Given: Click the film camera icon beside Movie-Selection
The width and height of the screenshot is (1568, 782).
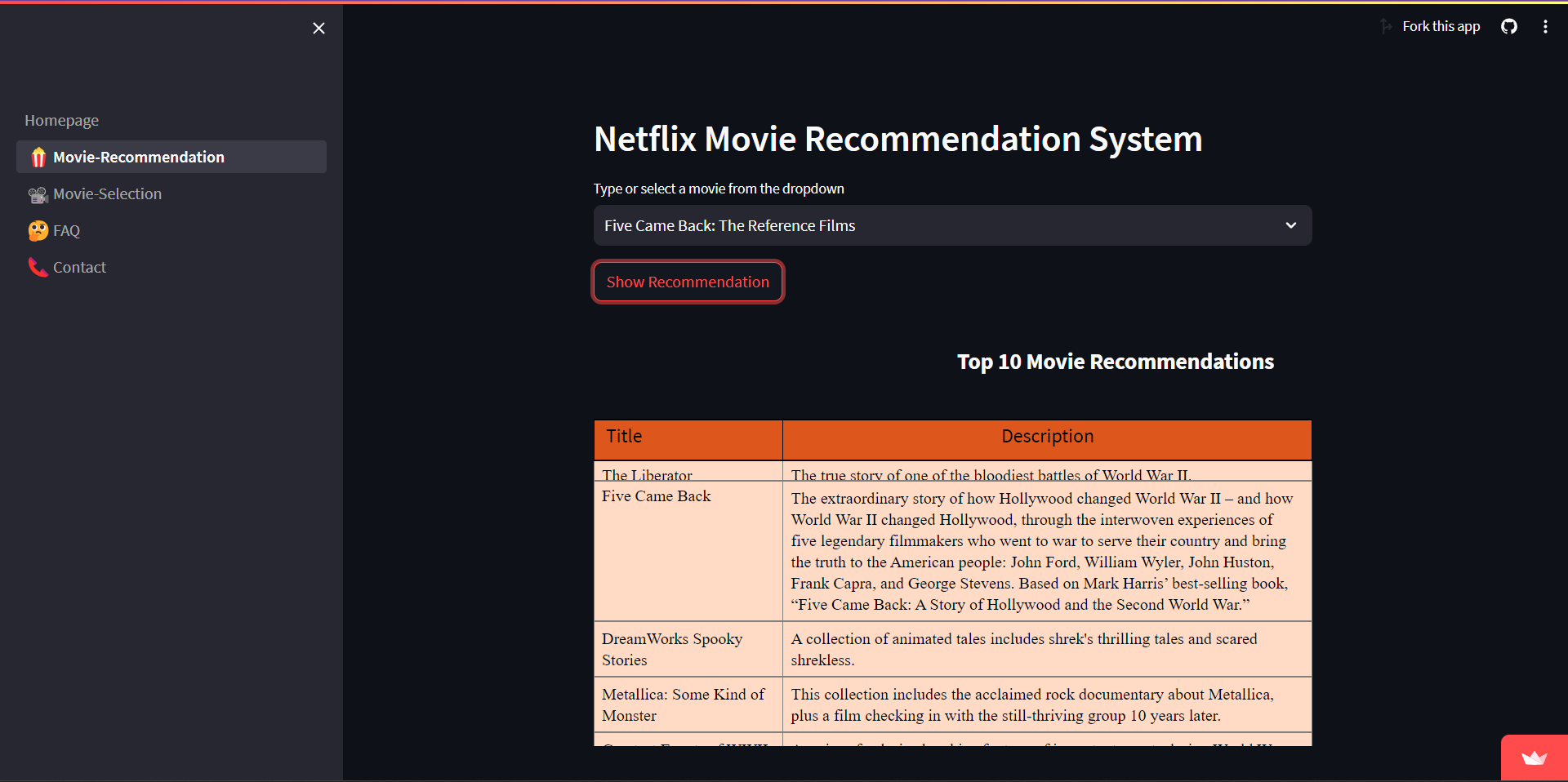Looking at the screenshot, I should (x=38, y=194).
